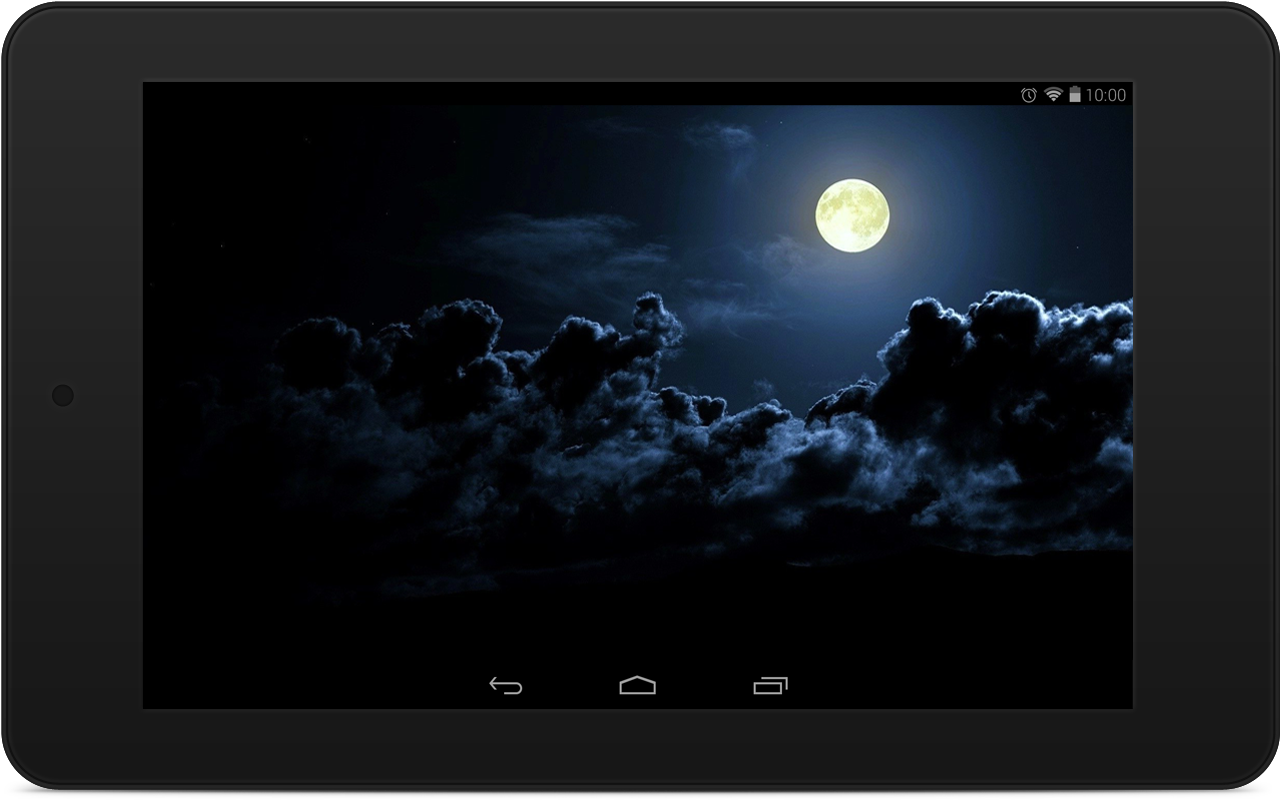Tap the Wi-Fi signal status icon

(x=1053, y=94)
